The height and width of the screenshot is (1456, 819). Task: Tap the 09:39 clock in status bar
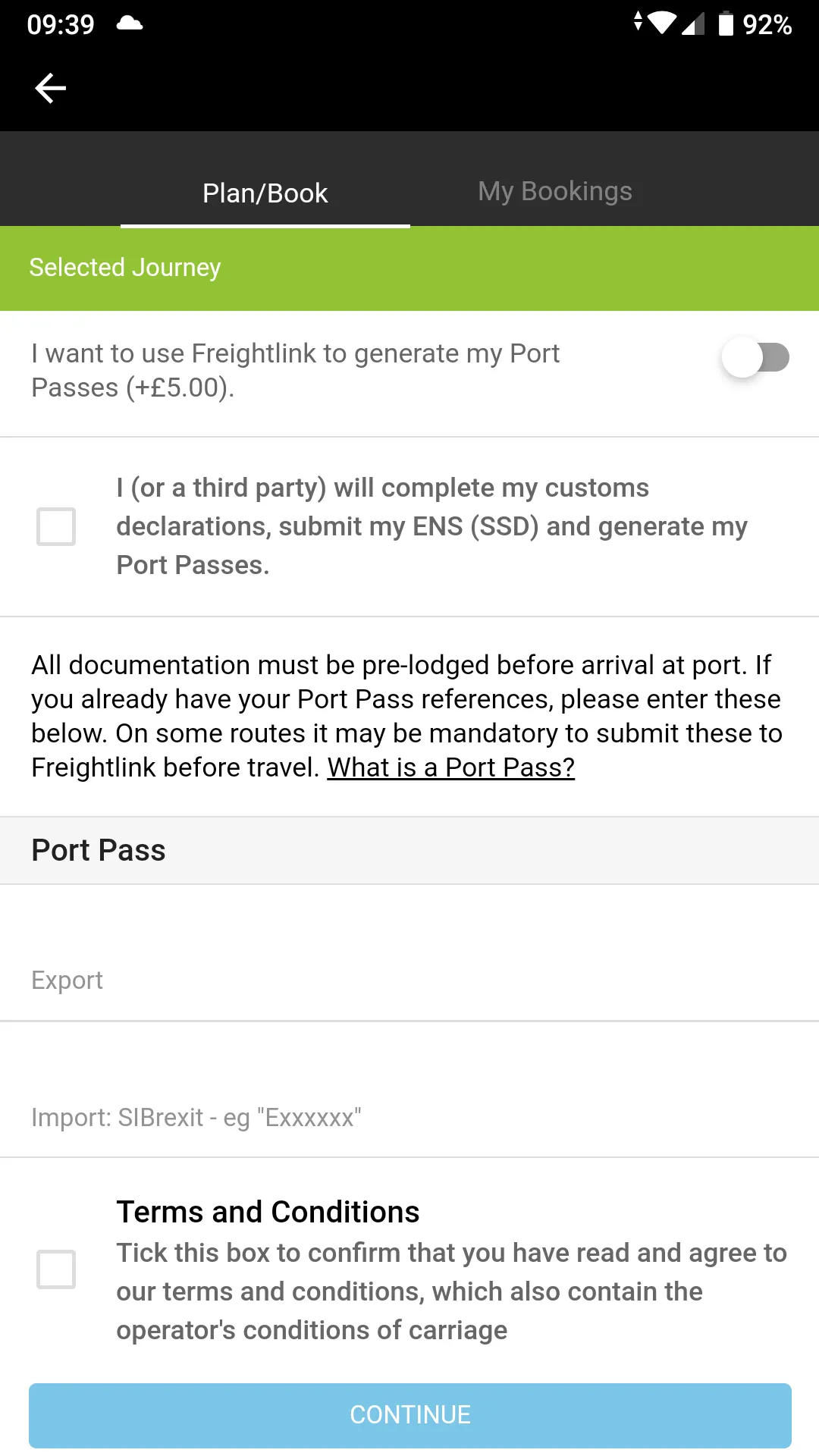click(61, 24)
